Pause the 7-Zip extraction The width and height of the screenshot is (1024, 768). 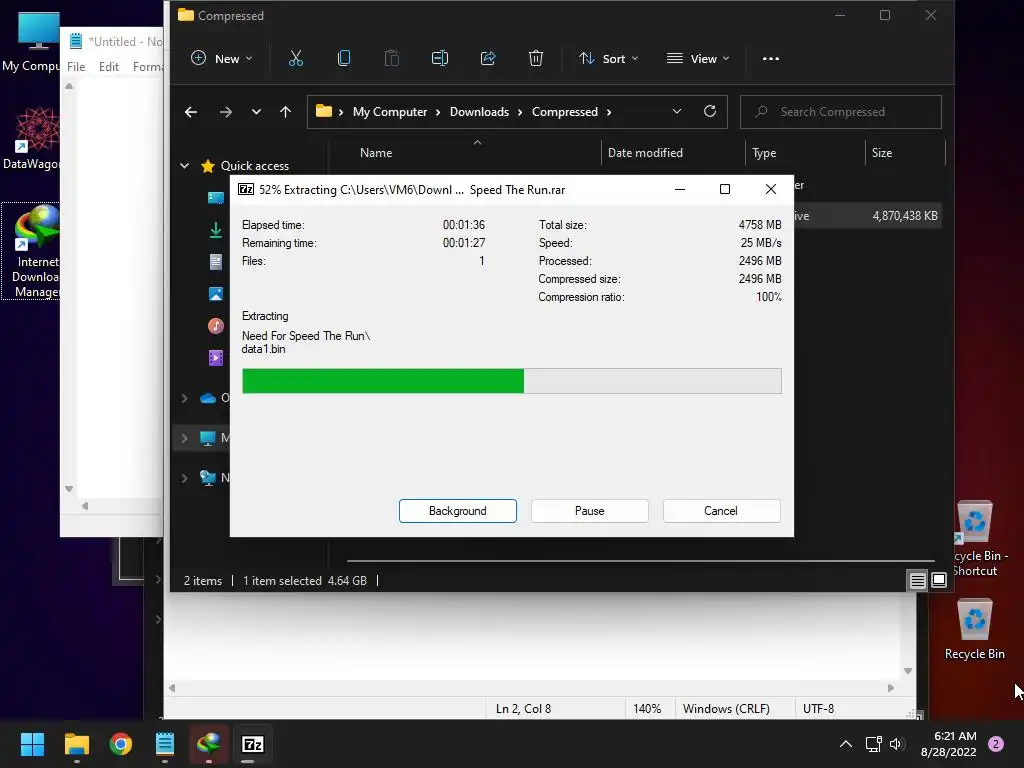pyautogui.click(x=590, y=511)
